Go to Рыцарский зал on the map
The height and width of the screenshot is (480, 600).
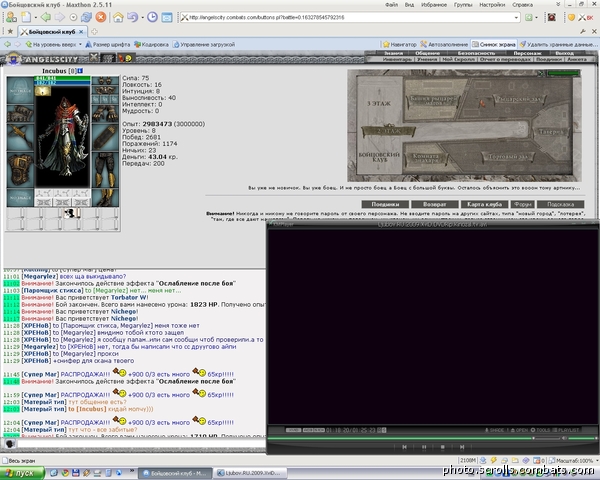tap(518, 99)
